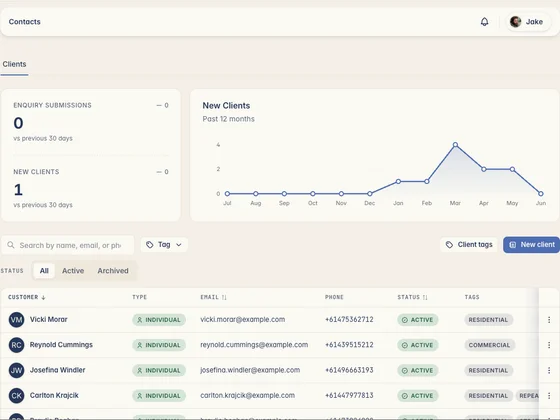Click josefina.windler@example.com email
The image size is (560, 420).
point(250,370)
